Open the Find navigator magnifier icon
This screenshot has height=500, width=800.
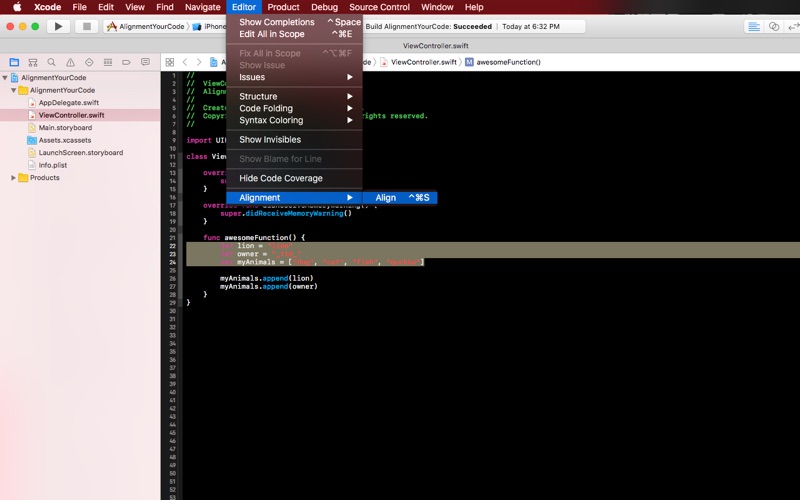click(52, 62)
